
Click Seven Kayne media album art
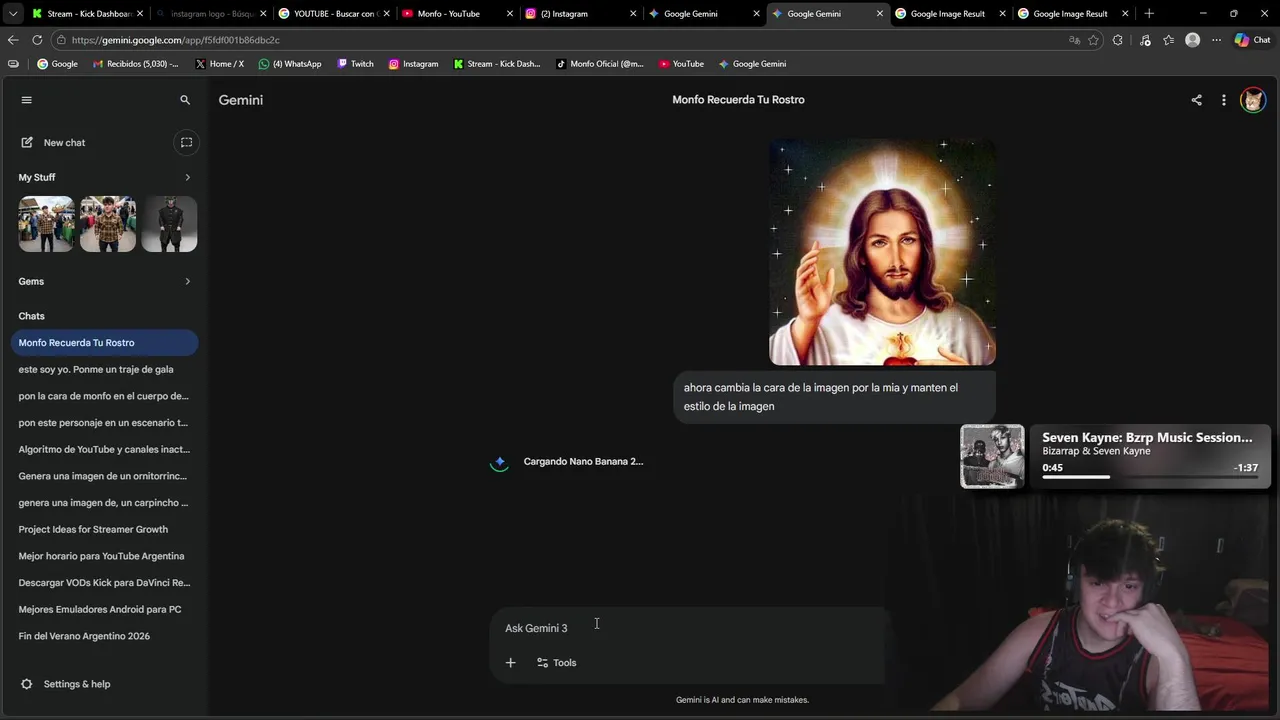992,456
